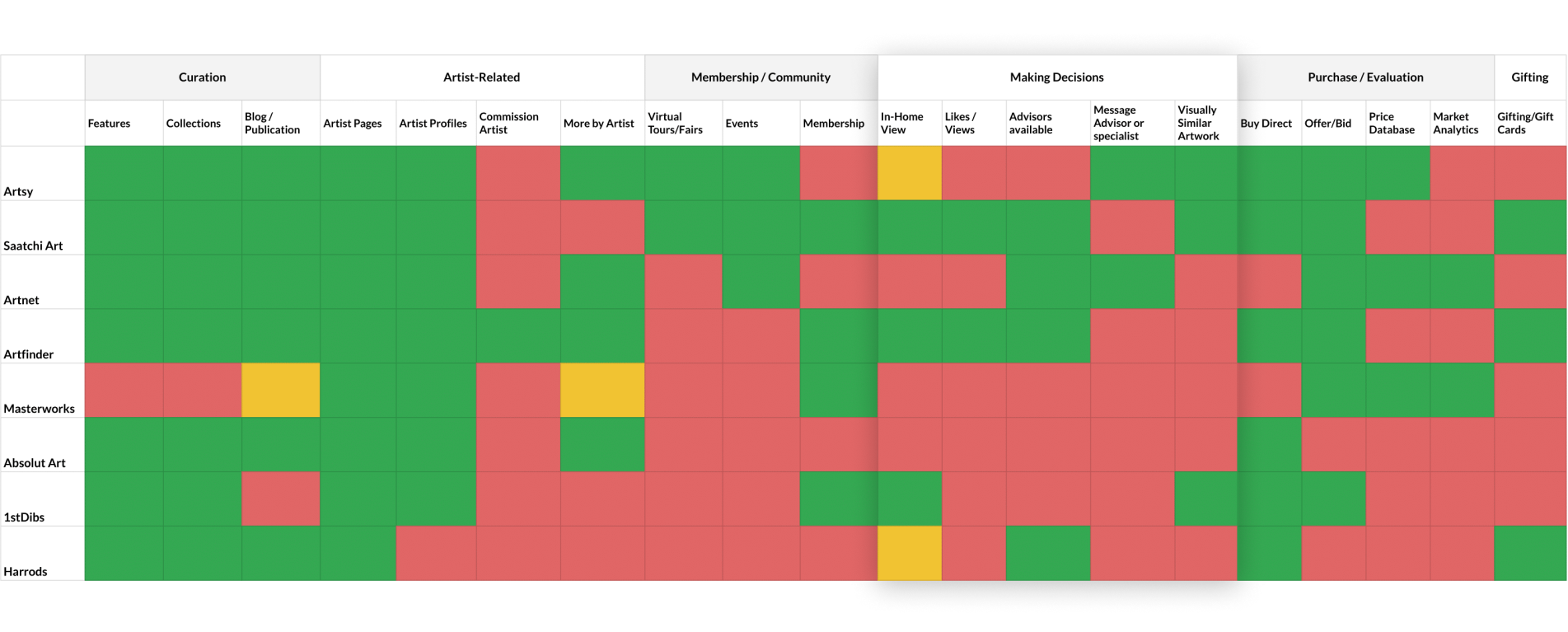Screen dimensions: 1568x632
Task: Select the Visually Similar Artwork header
Action: [x=1205, y=124]
